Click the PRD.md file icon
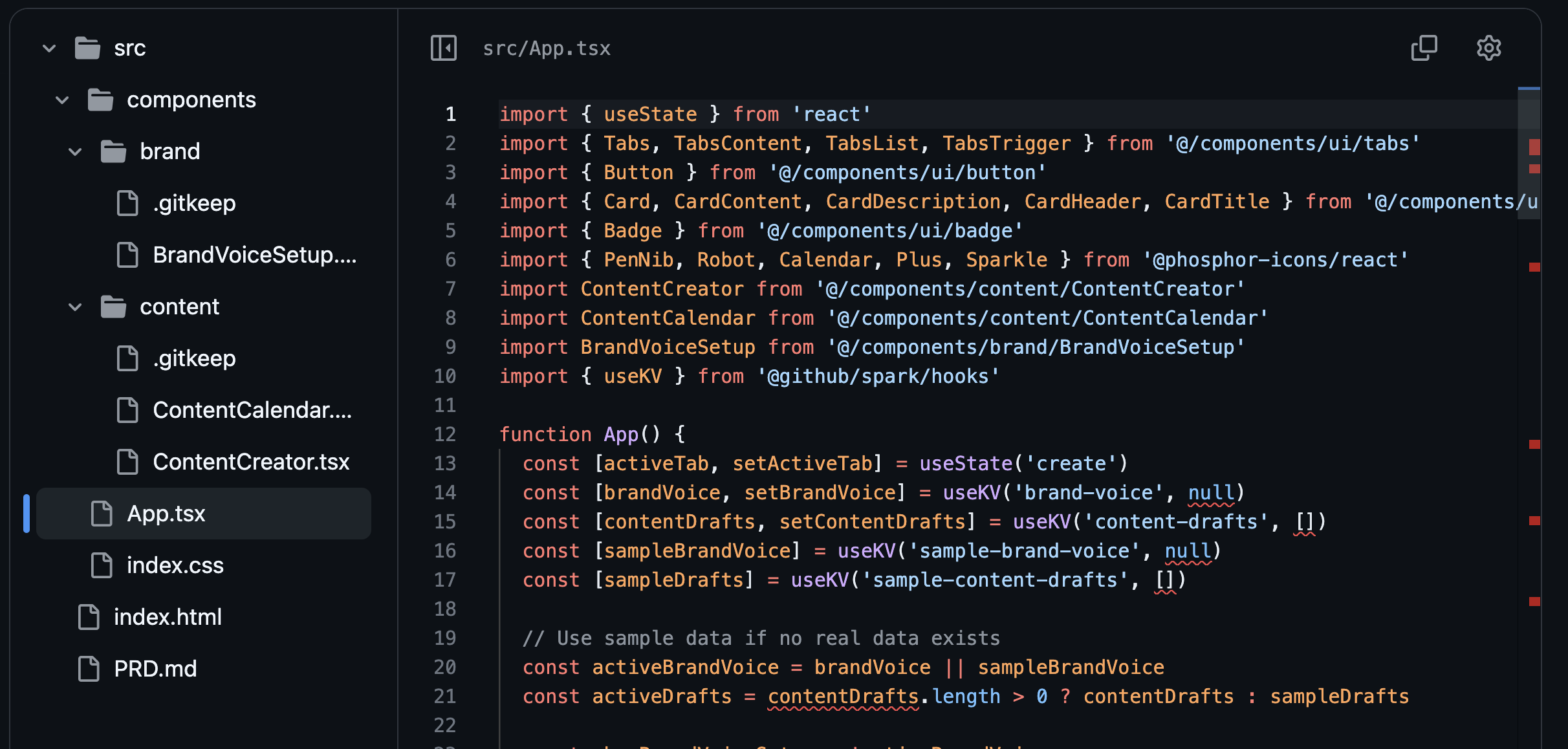The image size is (1568, 749). [89, 669]
